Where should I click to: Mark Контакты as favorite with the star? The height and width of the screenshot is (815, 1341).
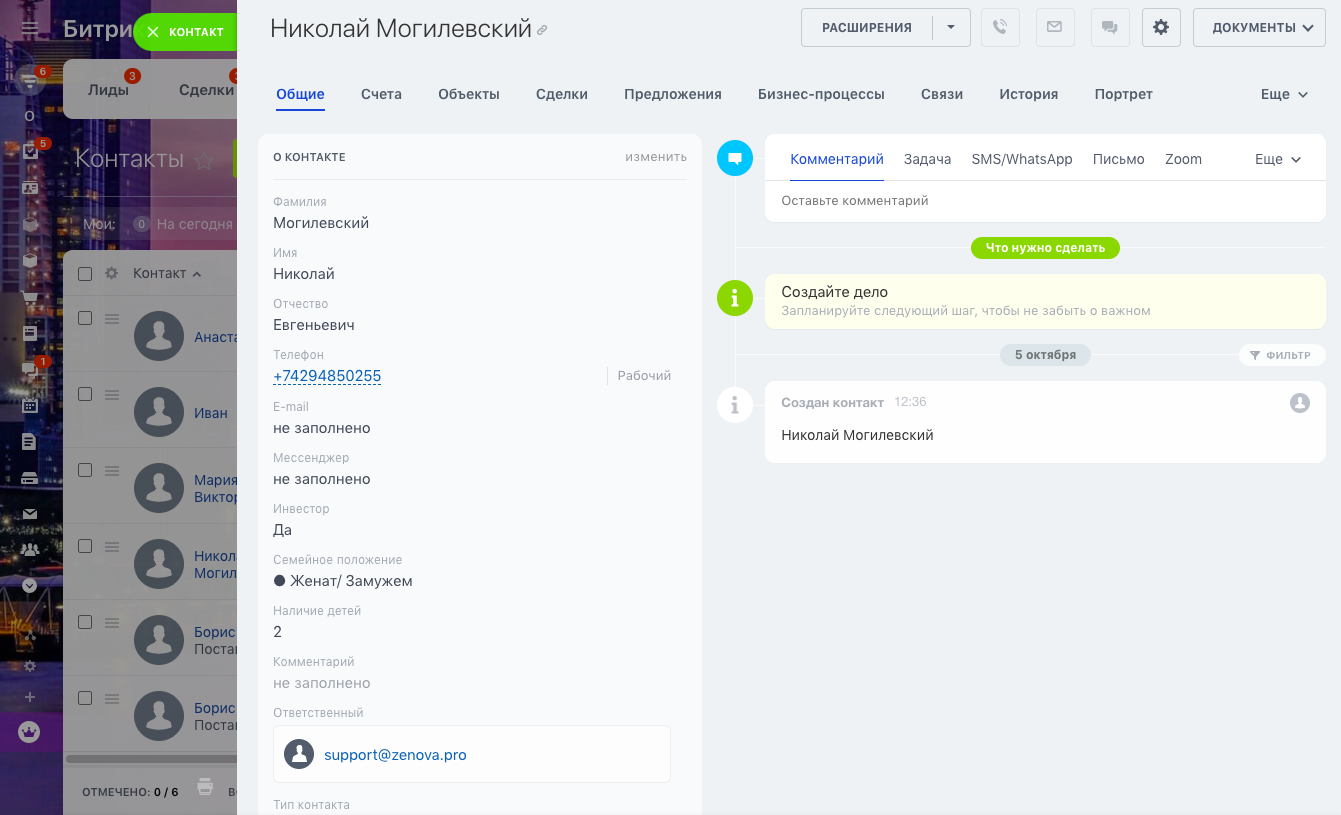[204, 160]
